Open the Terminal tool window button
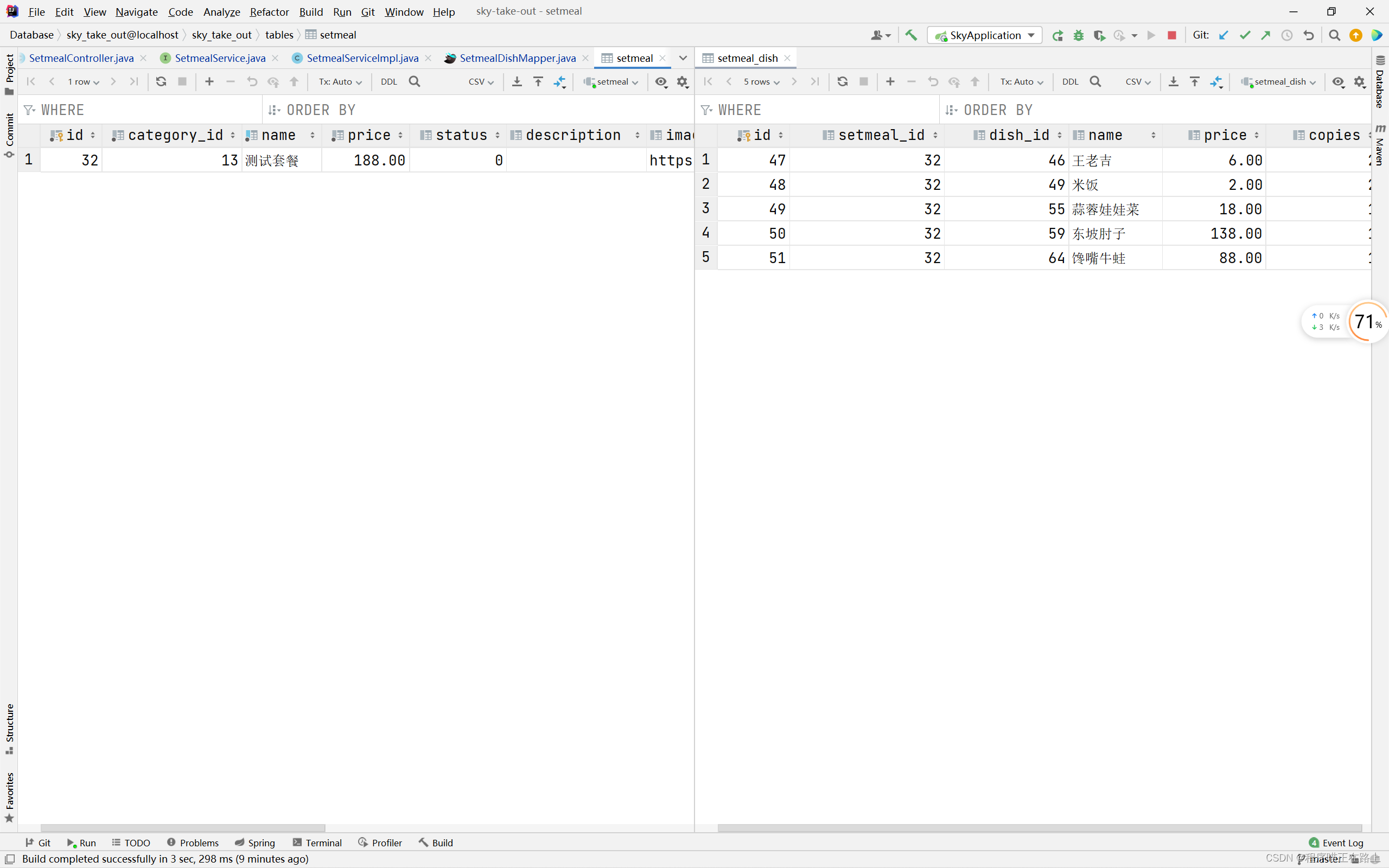Image resolution: width=1389 pixels, height=868 pixels. click(x=317, y=842)
